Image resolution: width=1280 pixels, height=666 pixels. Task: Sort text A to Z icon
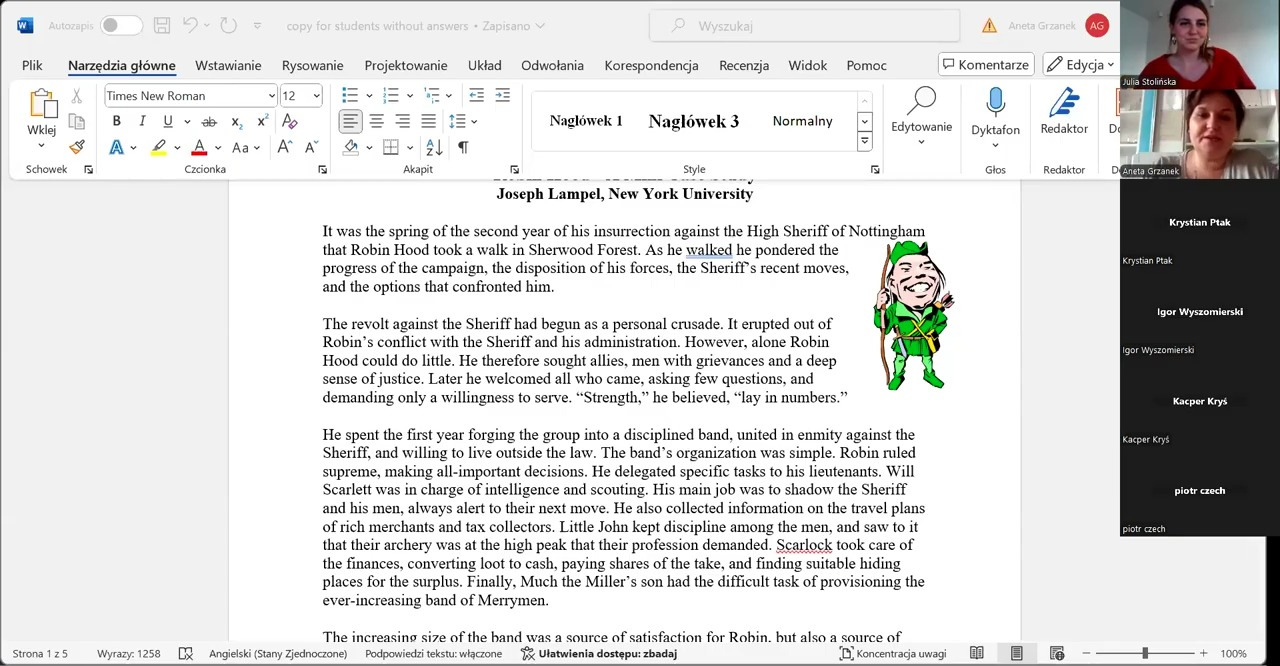tap(434, 147)
